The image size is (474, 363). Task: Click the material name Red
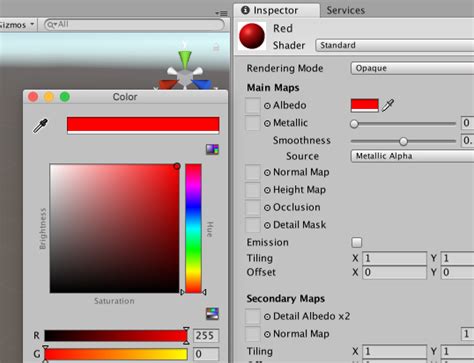[283, 29]
